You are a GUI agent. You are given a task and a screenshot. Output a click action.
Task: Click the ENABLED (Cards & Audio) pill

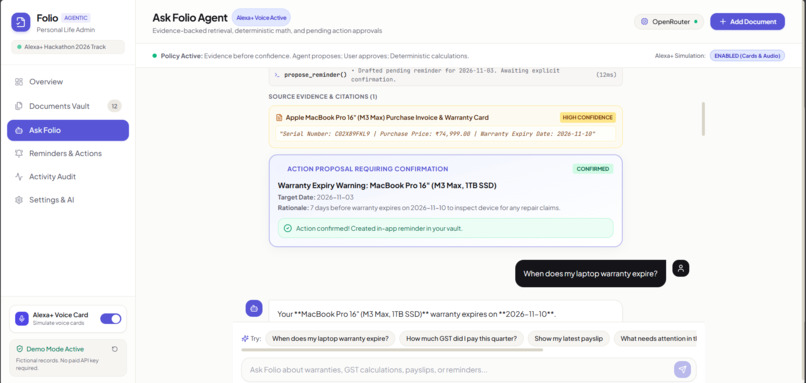(x=747, y=56)
